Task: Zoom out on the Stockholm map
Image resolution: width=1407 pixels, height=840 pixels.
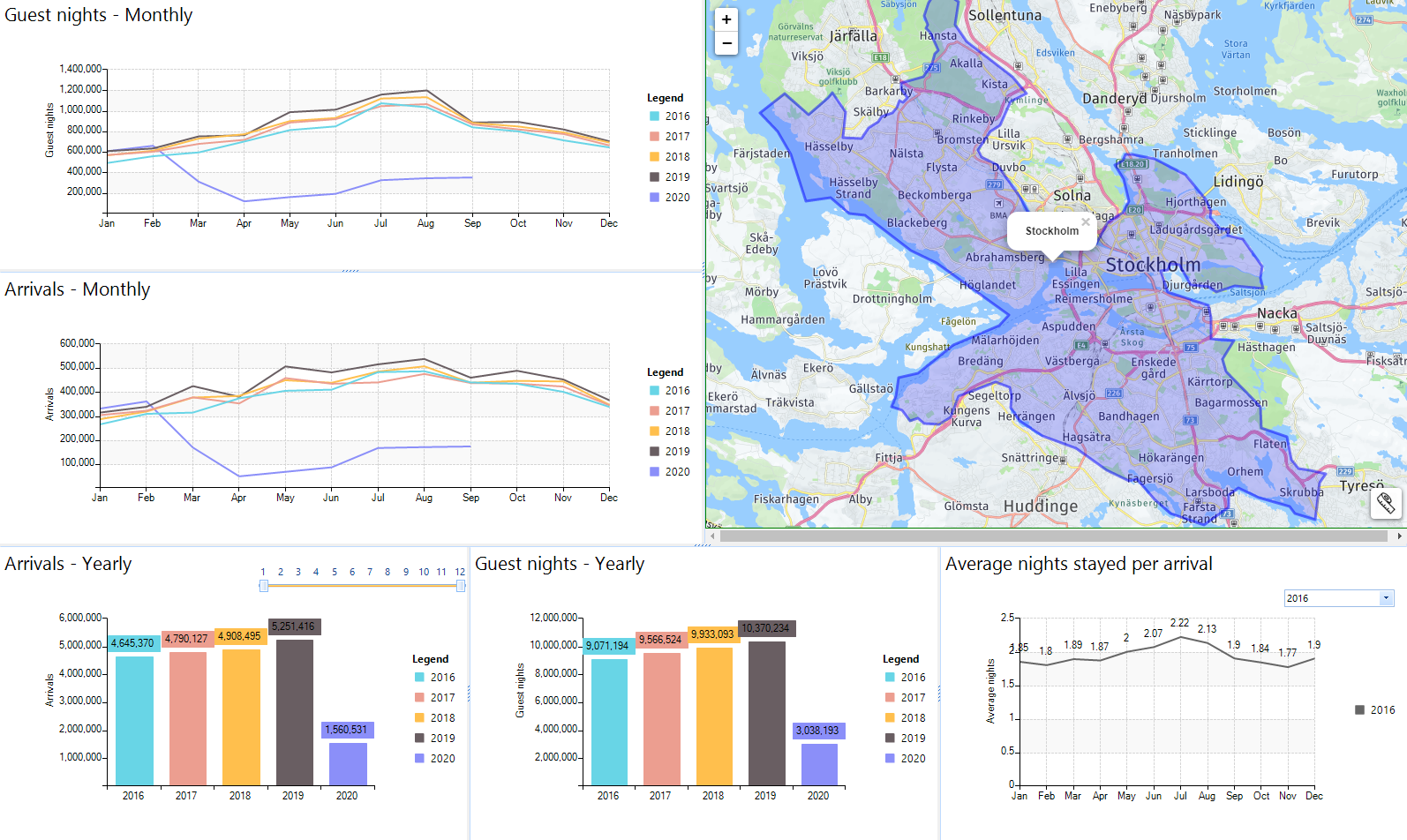Action: coord(726,42)
